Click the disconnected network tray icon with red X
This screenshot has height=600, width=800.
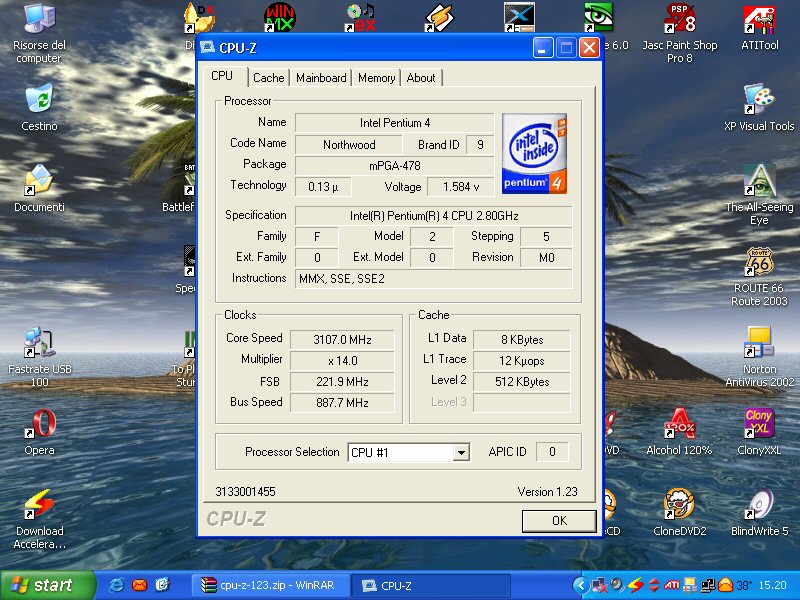pyautogui.click(x=599, y=585)
